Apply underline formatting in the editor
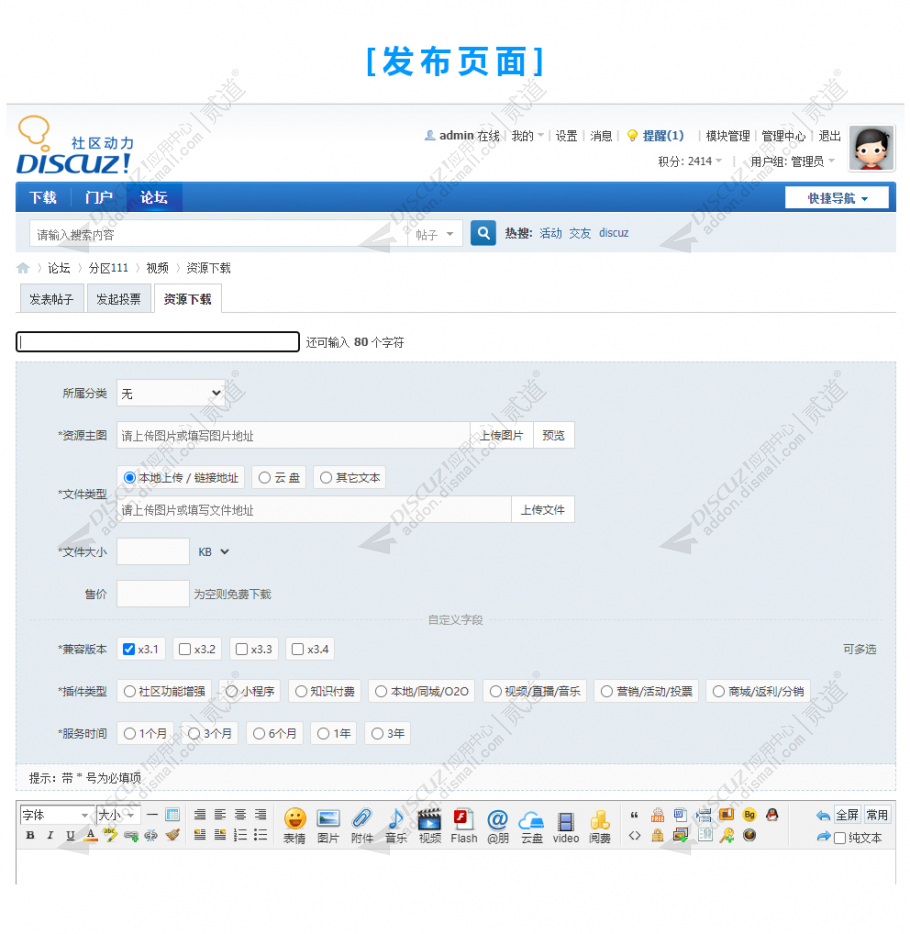 [70, 835]
